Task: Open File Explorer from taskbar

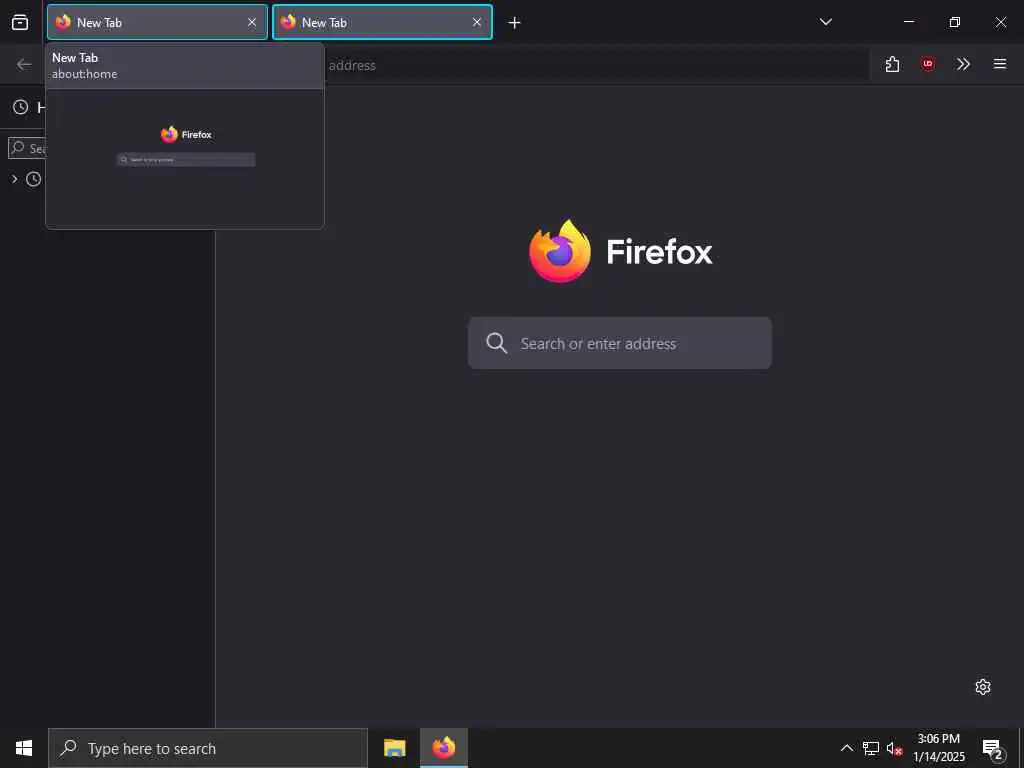Action: click(394, 748)
